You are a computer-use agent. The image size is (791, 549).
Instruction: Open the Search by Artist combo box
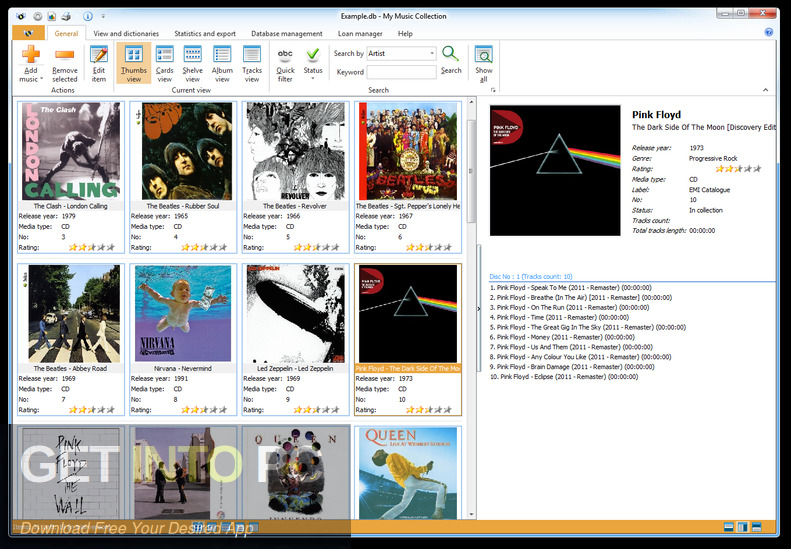(401, 53)
